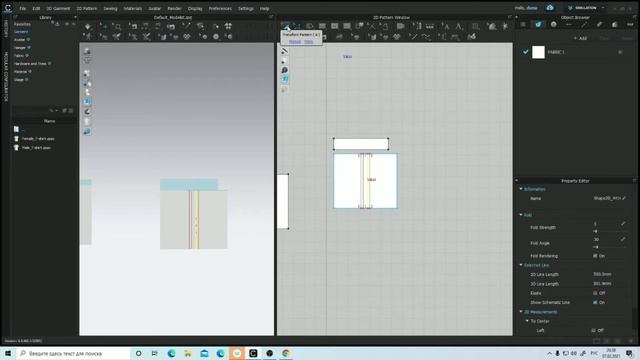This screenshot has height=360, width=640.
Task: Open the Sewing menu
Action: [110, 8]
